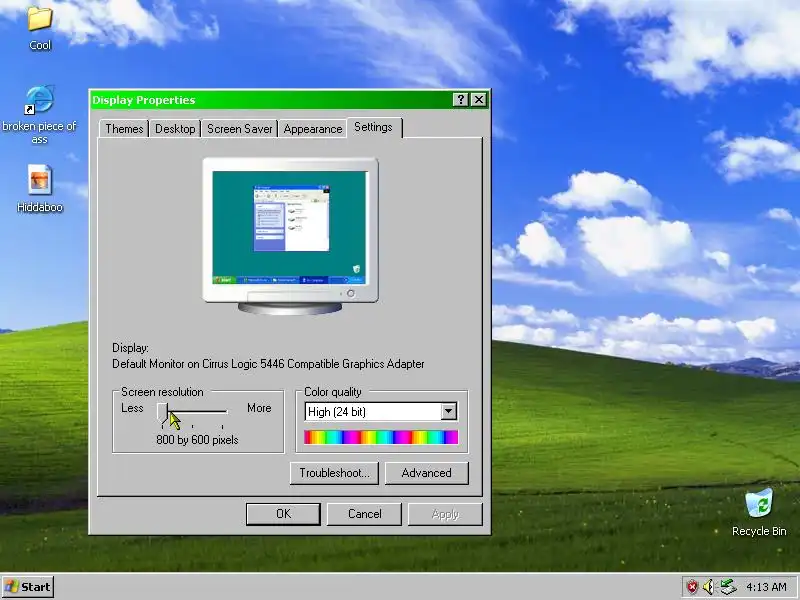Open Advanced display settings
The height and width of the screenshot is (600, 800).
tap(427, 473)
